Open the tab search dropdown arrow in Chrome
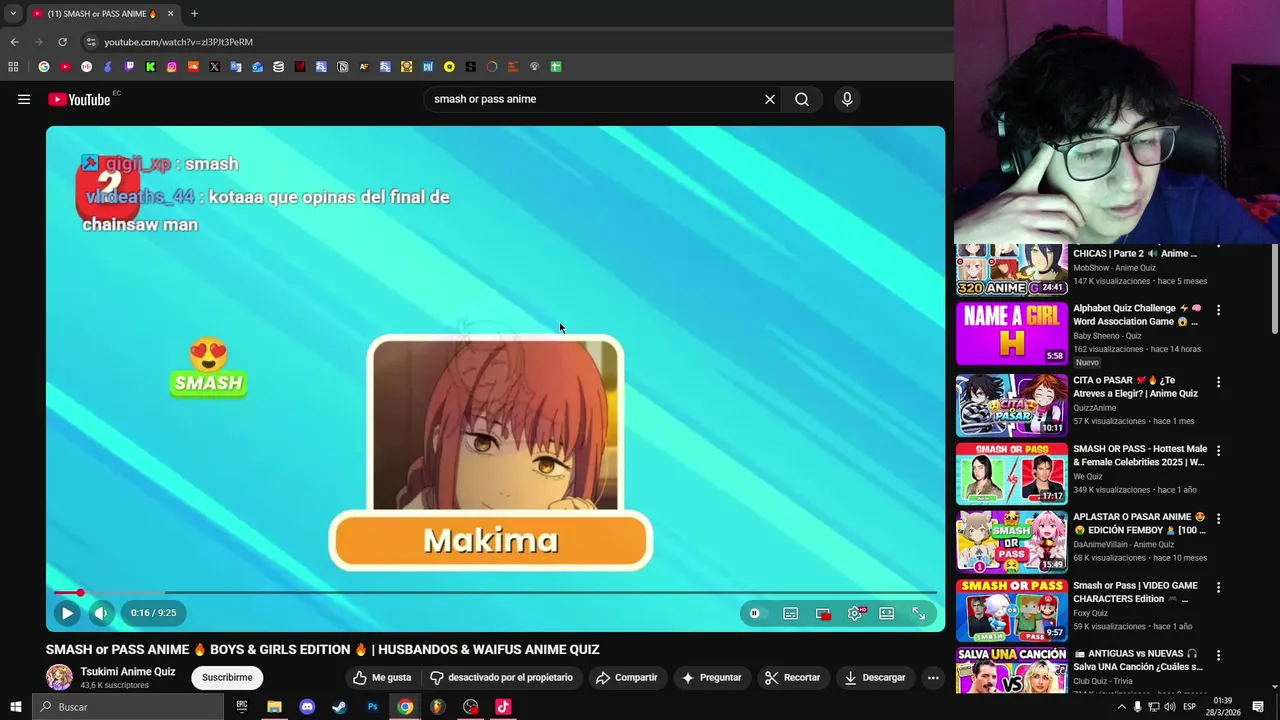The image size is (1280, 720). [x=13, y=13]
